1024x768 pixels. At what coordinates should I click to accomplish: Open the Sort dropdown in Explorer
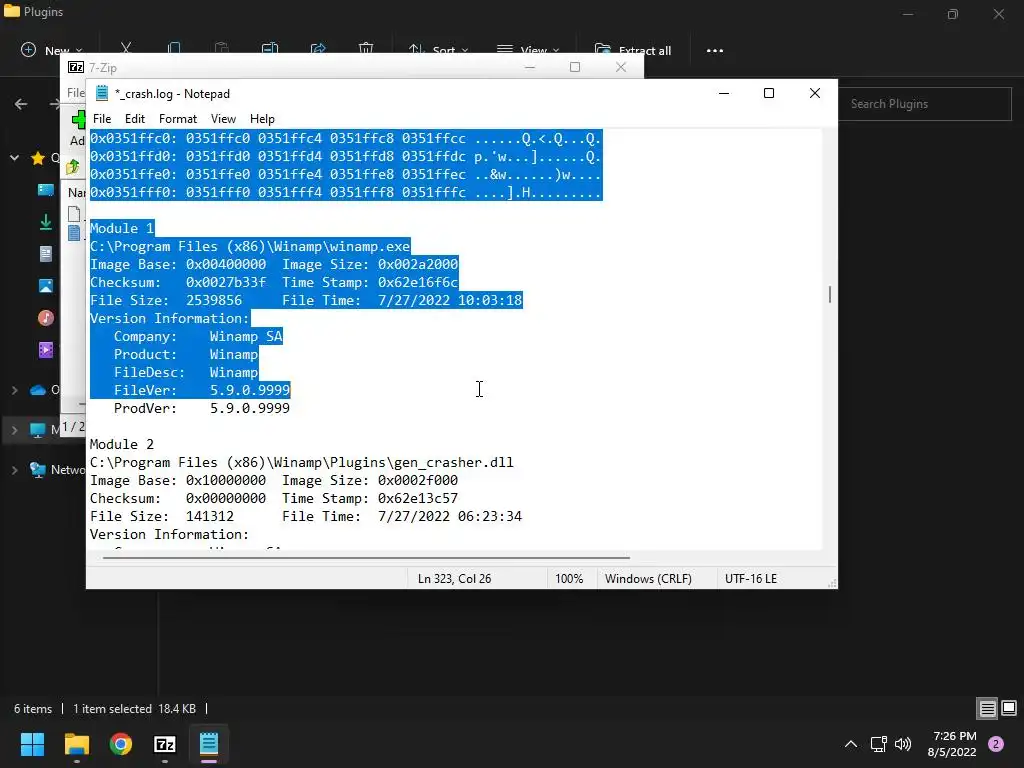click(x=438, y=50)
